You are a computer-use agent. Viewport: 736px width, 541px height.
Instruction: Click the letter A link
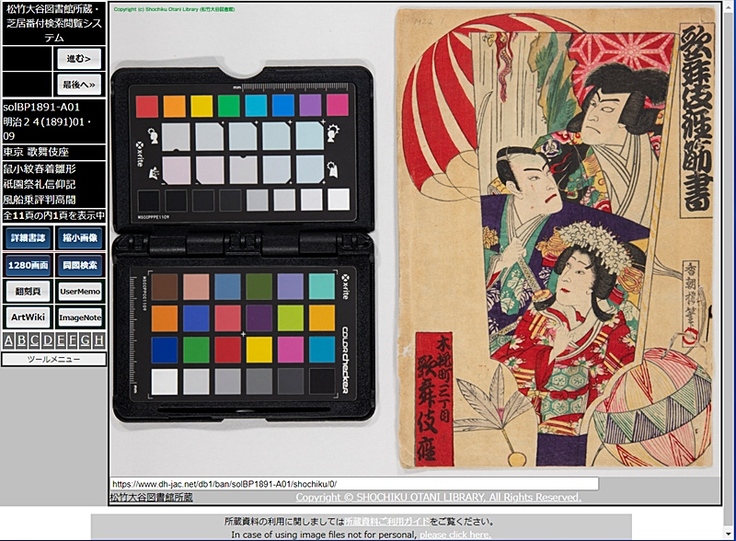click(9, 340)
